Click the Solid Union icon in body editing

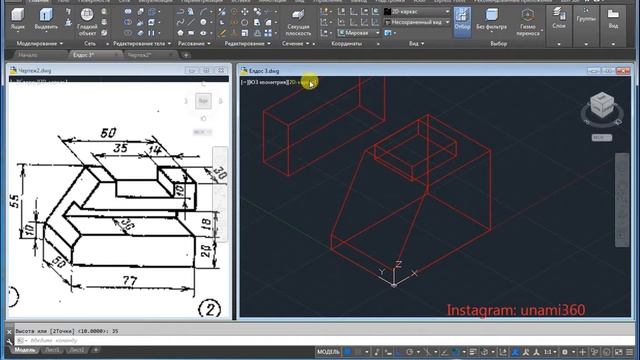(x=128, y=12)
